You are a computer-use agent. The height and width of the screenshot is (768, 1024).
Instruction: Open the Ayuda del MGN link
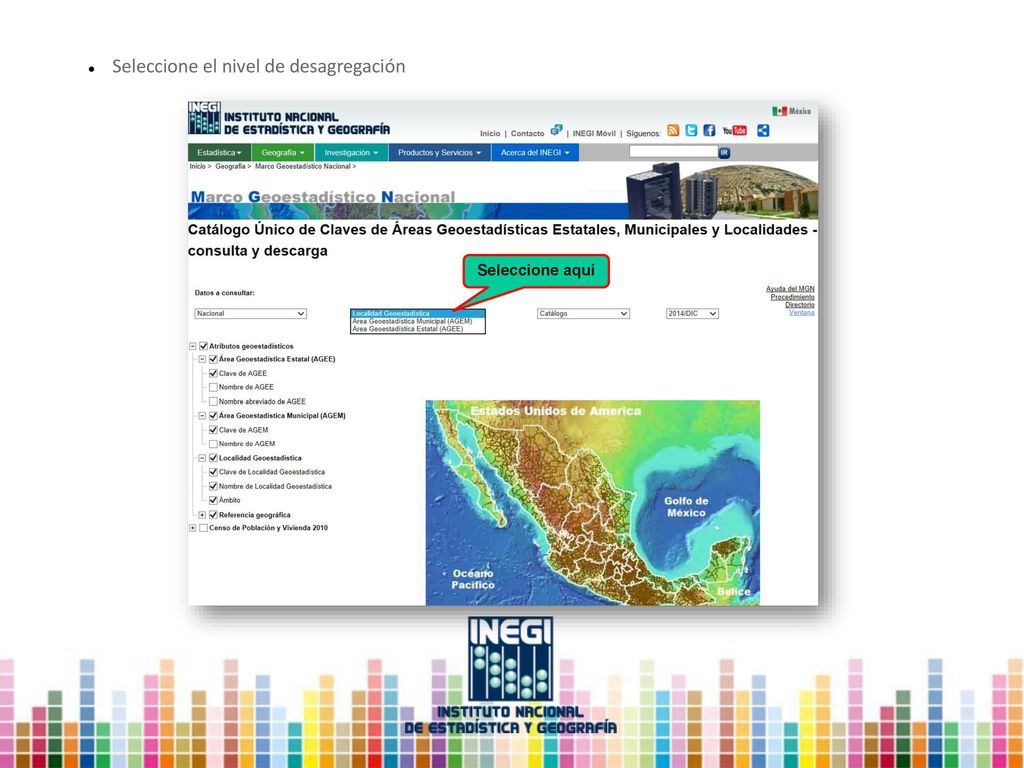[790, 289]
